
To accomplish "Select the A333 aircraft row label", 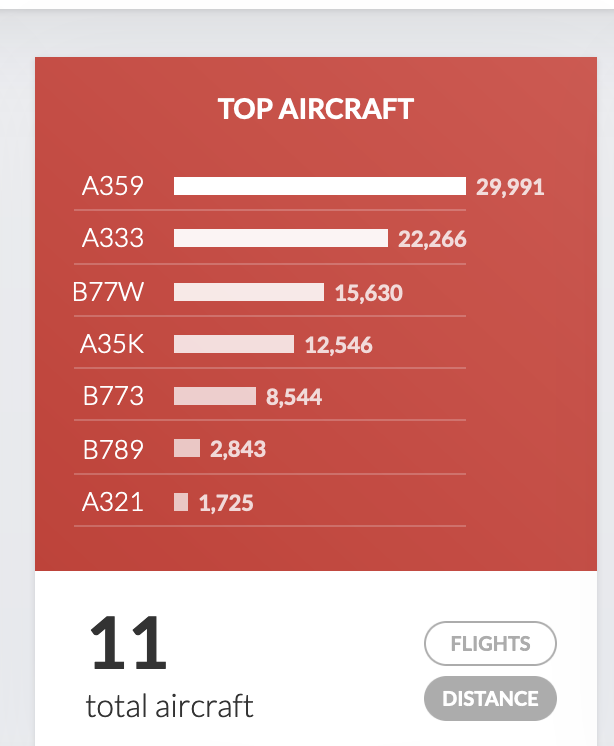I will [x=113, y=239].
